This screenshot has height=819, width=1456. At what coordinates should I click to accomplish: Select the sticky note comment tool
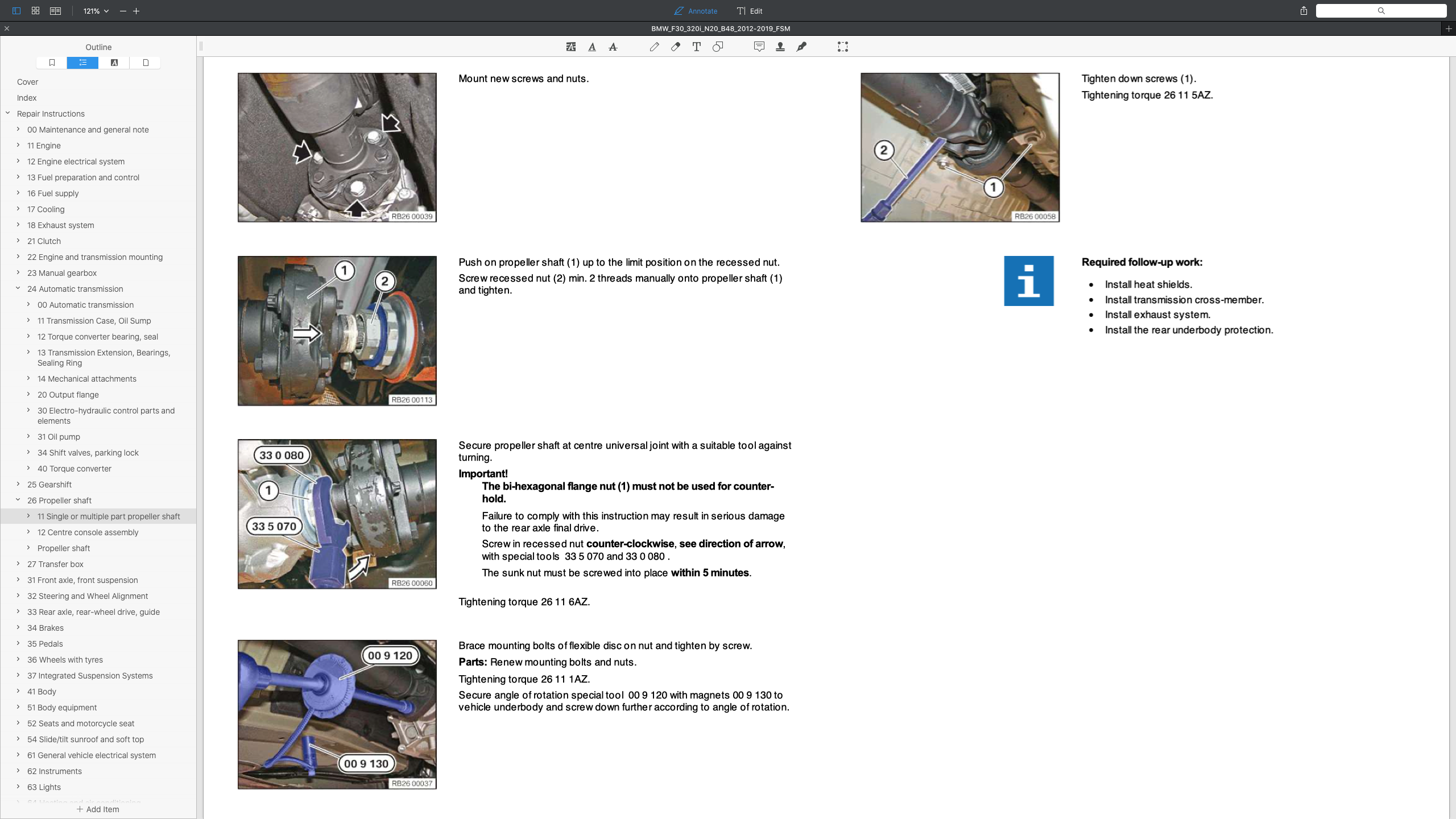click(x=759, y=47)
